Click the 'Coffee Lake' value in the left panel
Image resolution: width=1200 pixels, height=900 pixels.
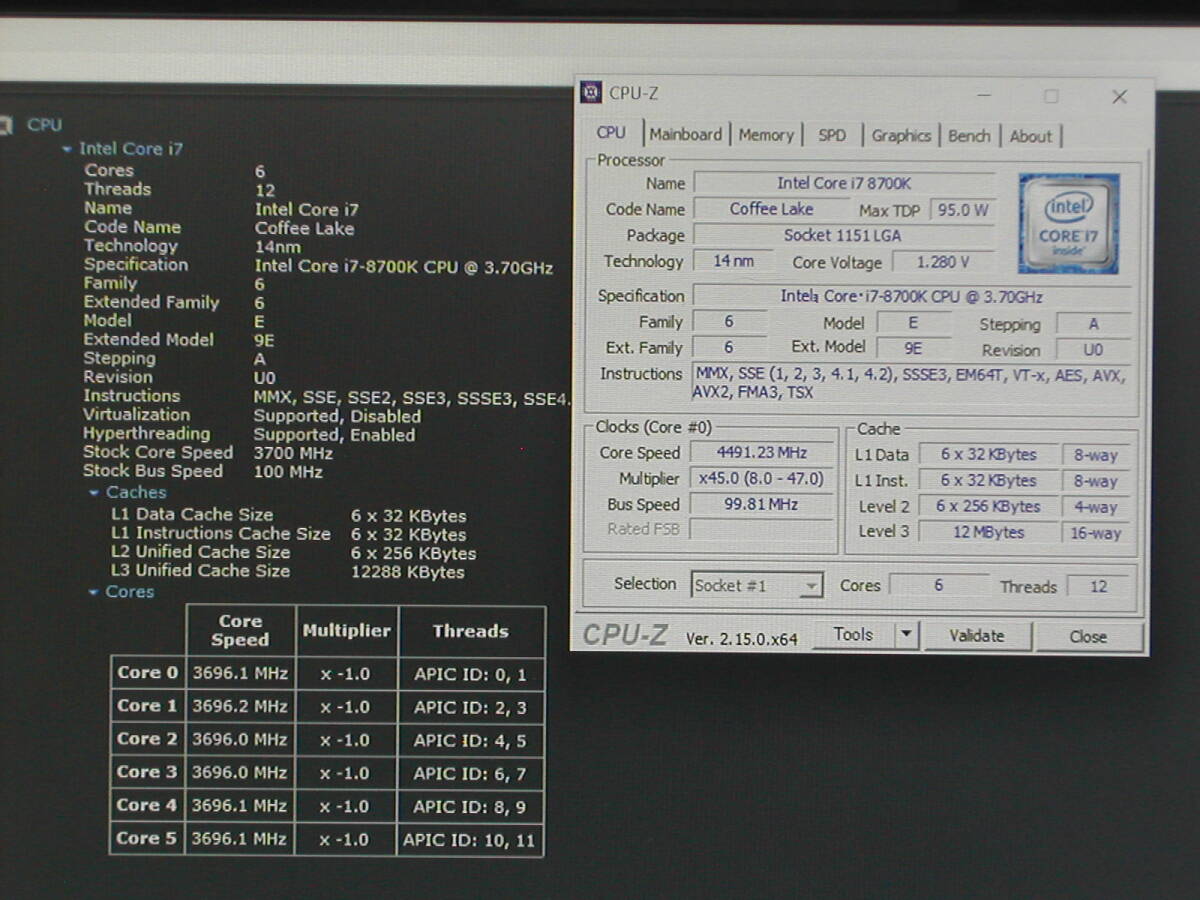(x=304, y=228)
